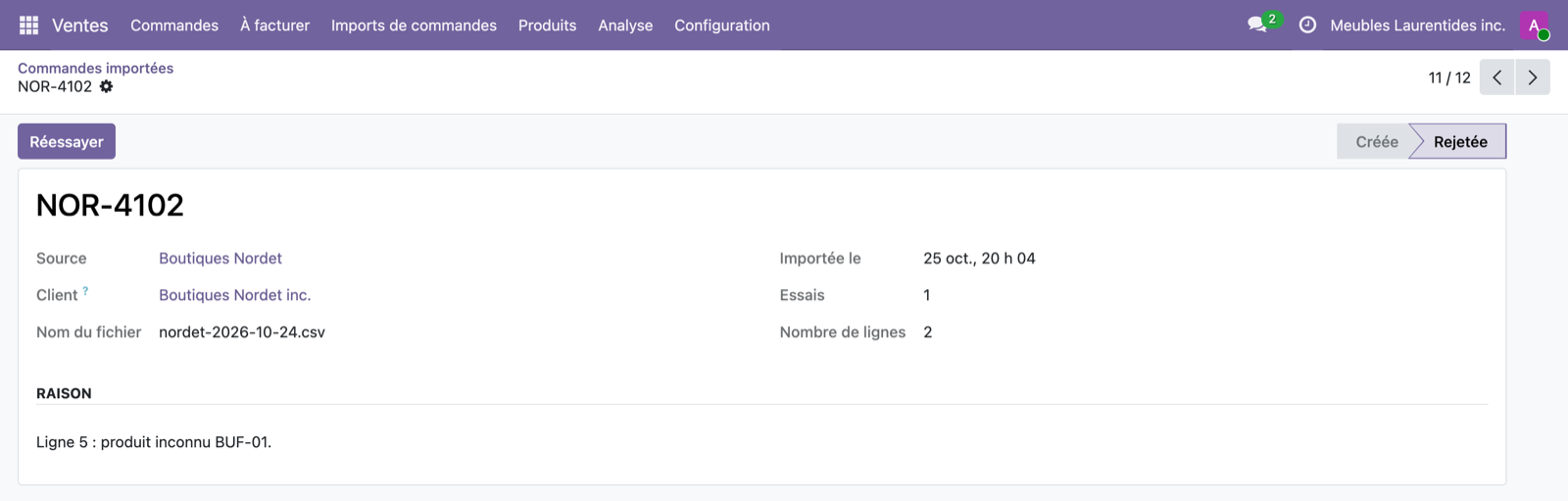This screenshot has height=501, width=1568.
Task: Open the Boutiques Nordet source link
Action: (x=220, y=258)
